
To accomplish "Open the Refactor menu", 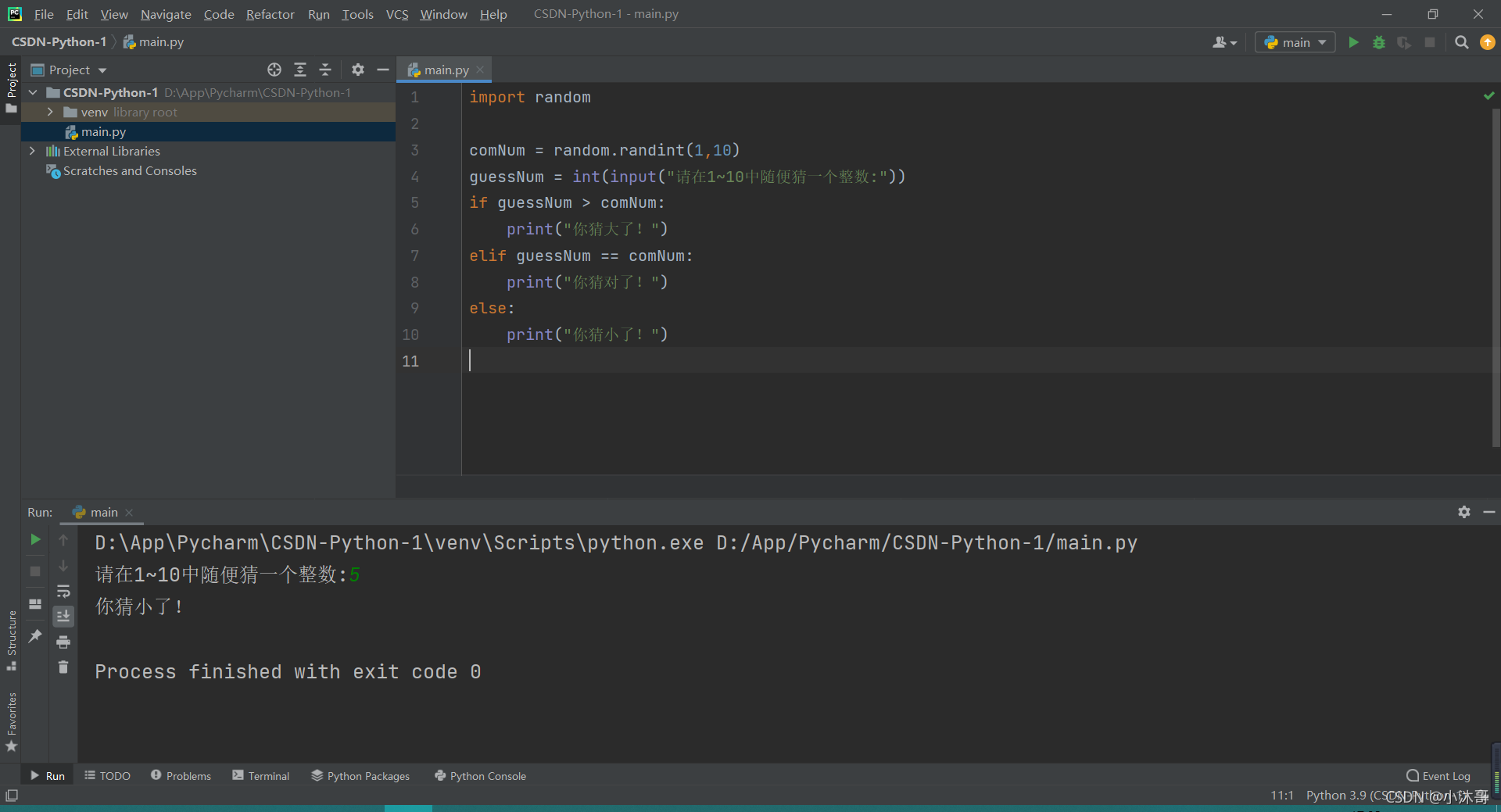I will [270, 14].
